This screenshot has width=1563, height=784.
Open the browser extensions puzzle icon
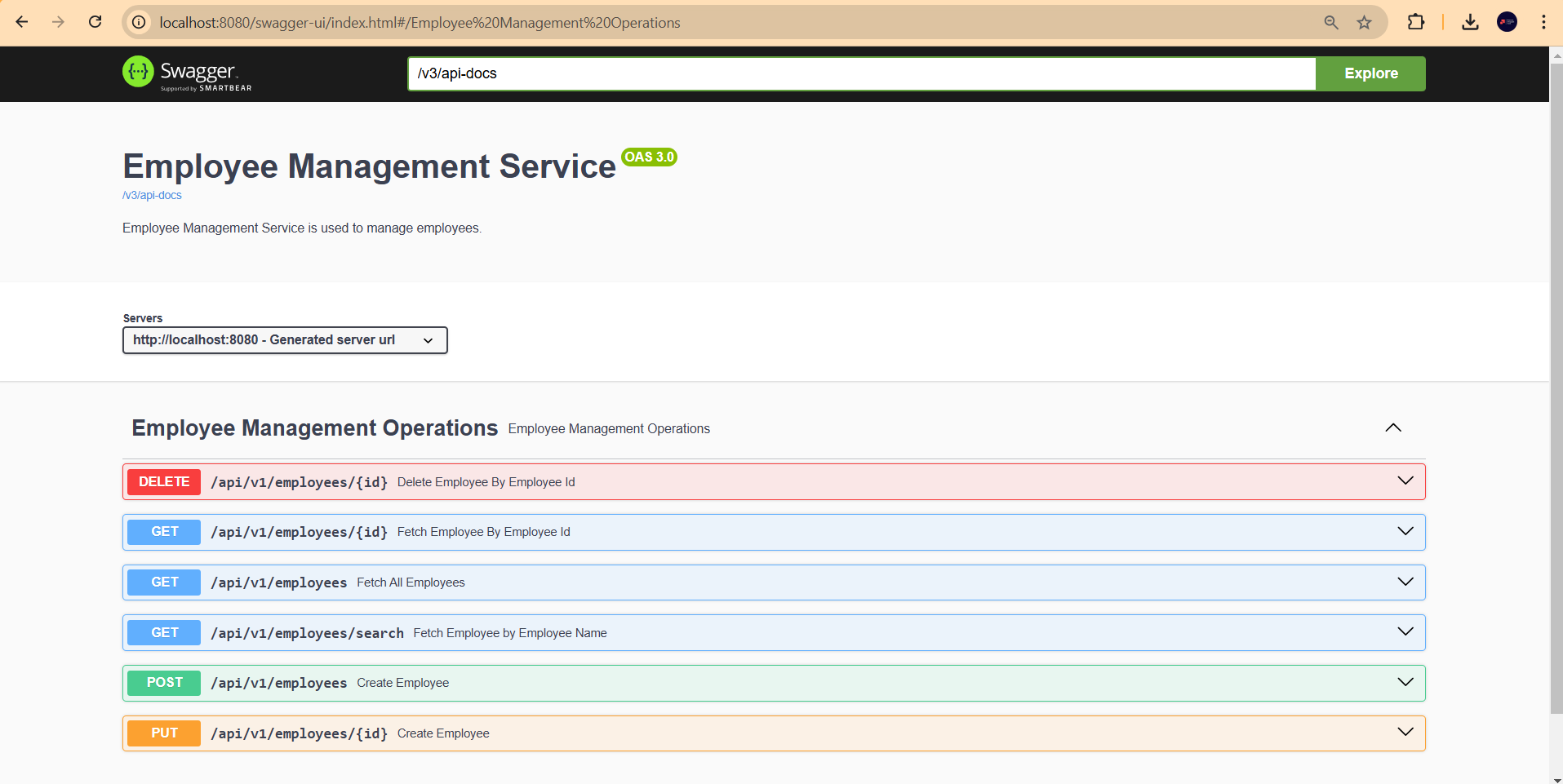(x=1416, y=22)
